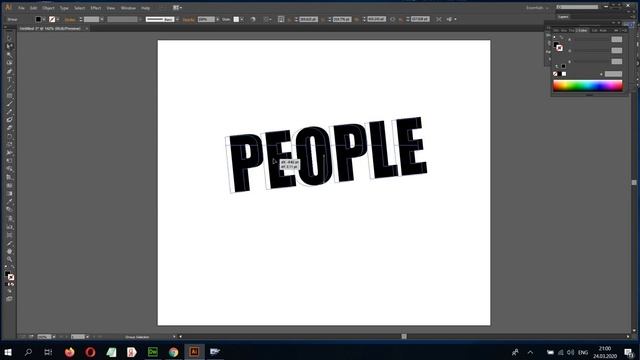Open the Effect menu
640x360 pixels.
tap(96, 8)
